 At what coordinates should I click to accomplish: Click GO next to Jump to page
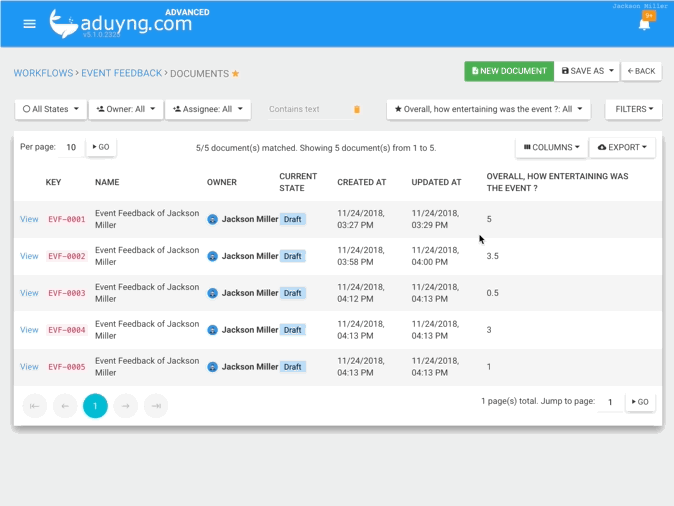(640, 402)
